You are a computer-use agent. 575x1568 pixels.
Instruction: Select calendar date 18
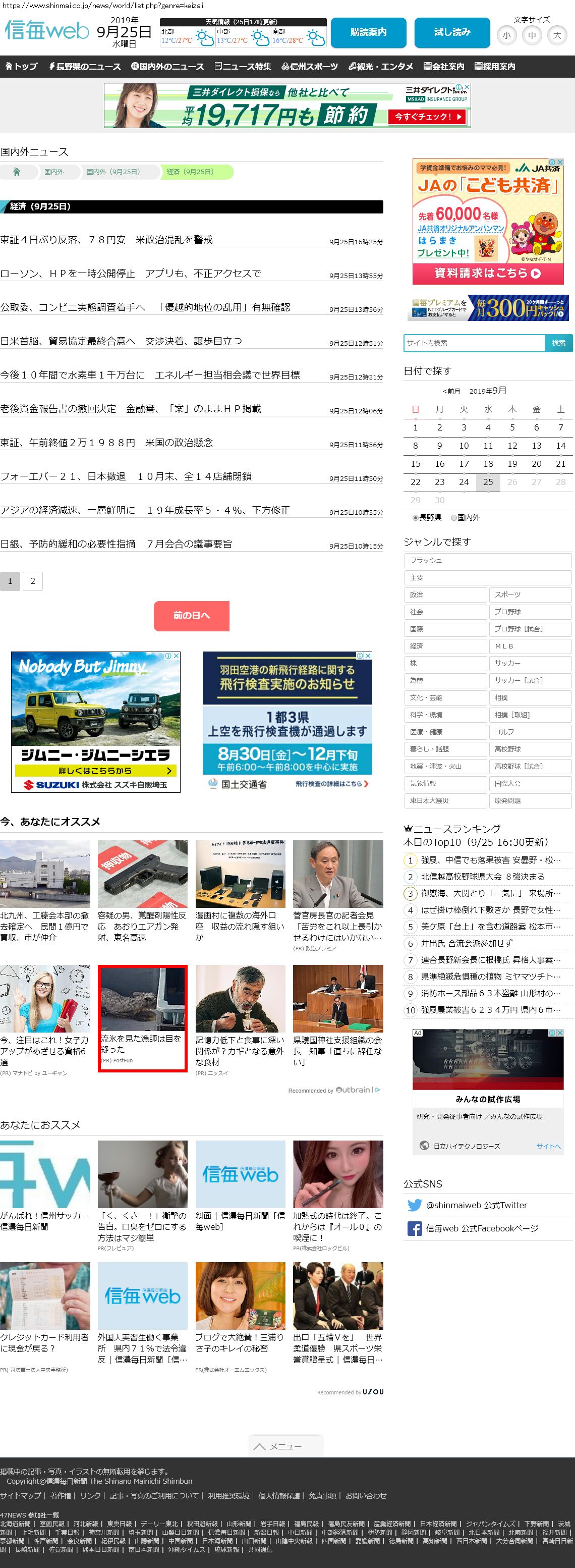coord(488,464)
